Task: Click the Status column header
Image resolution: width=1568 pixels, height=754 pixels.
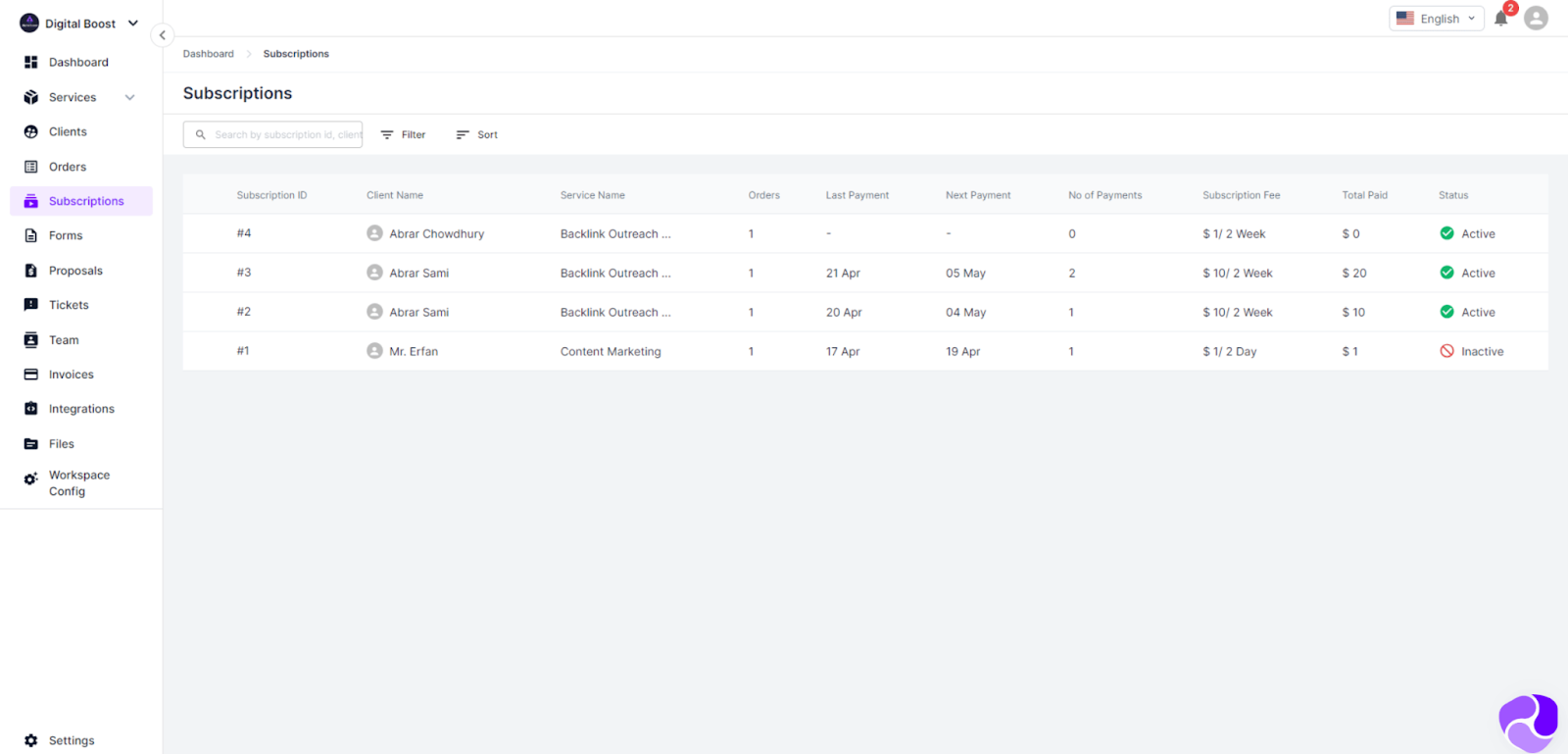Action: (1453, 195)
